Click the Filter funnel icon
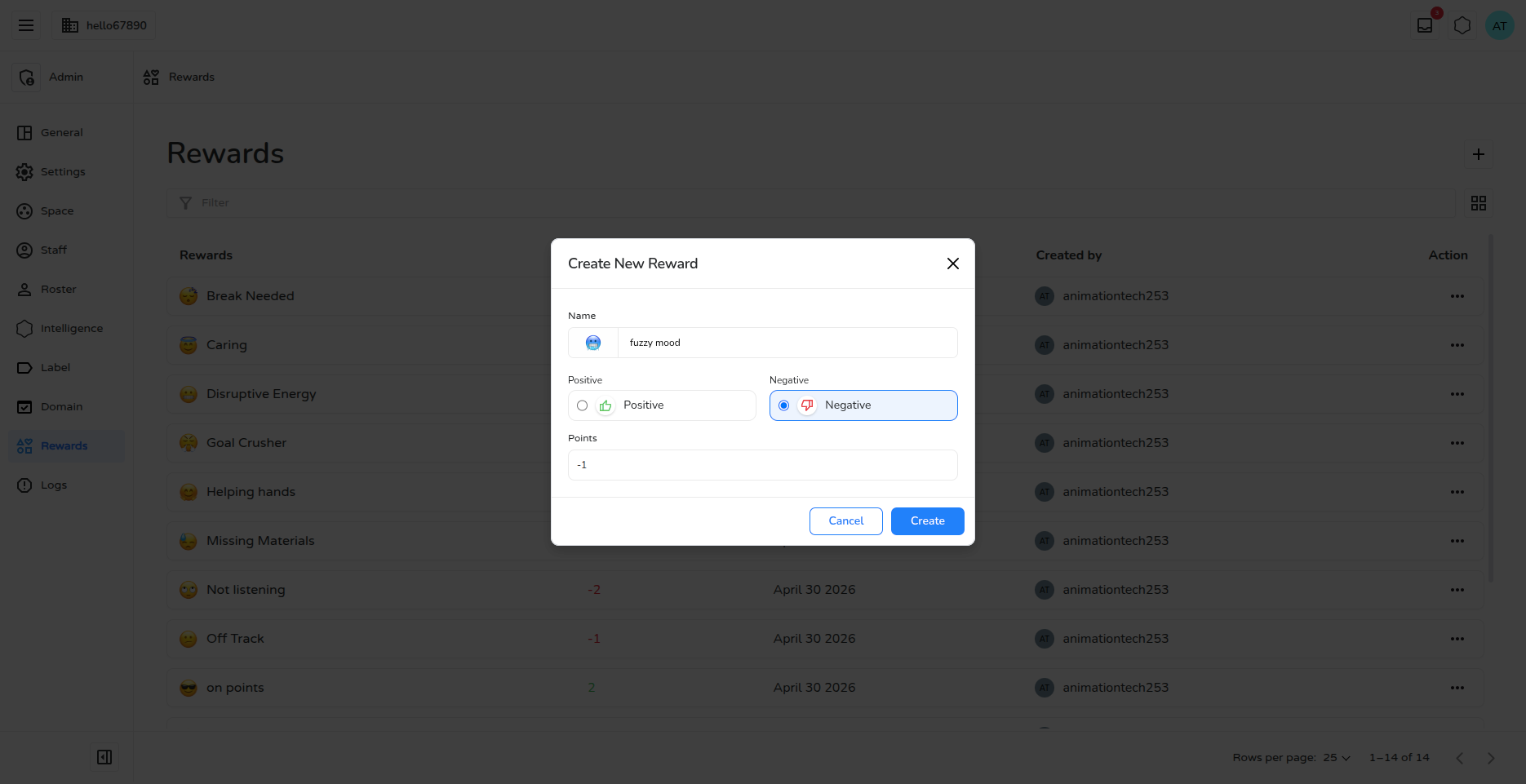This screenshot has height=784, width=1526. coord(186,203)
